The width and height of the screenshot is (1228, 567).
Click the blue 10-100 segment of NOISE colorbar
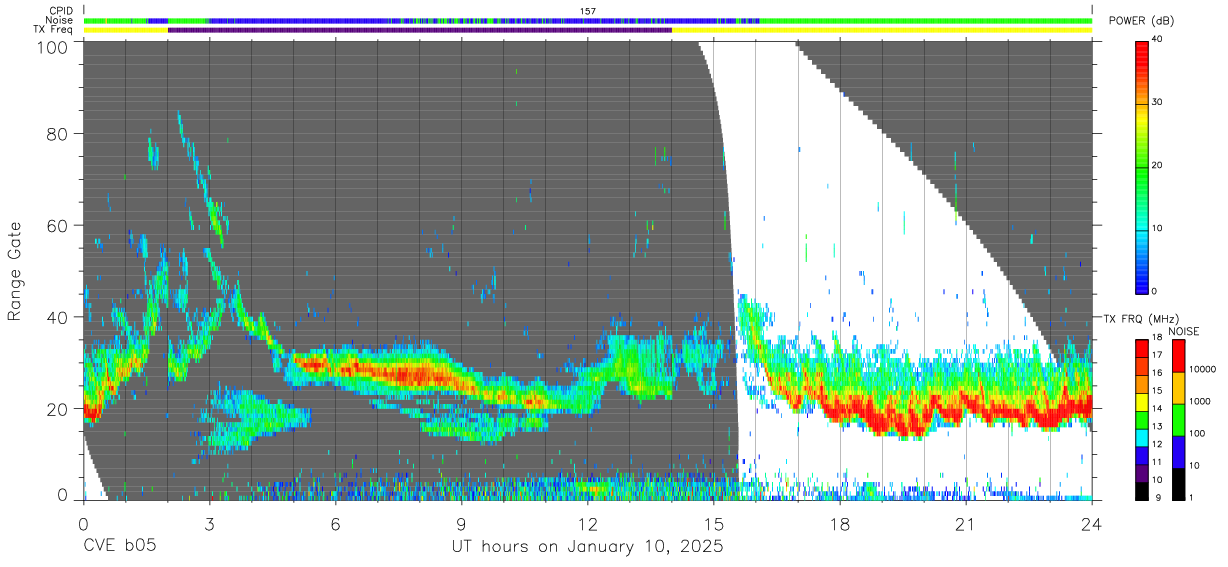tap(1181, 452)
